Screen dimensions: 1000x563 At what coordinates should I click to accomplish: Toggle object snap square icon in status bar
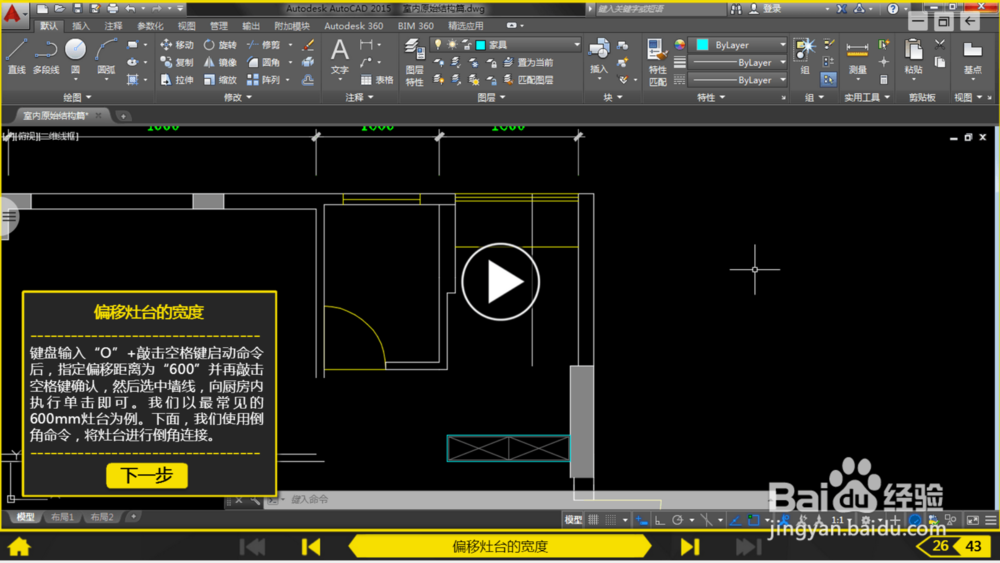[753, 520]
